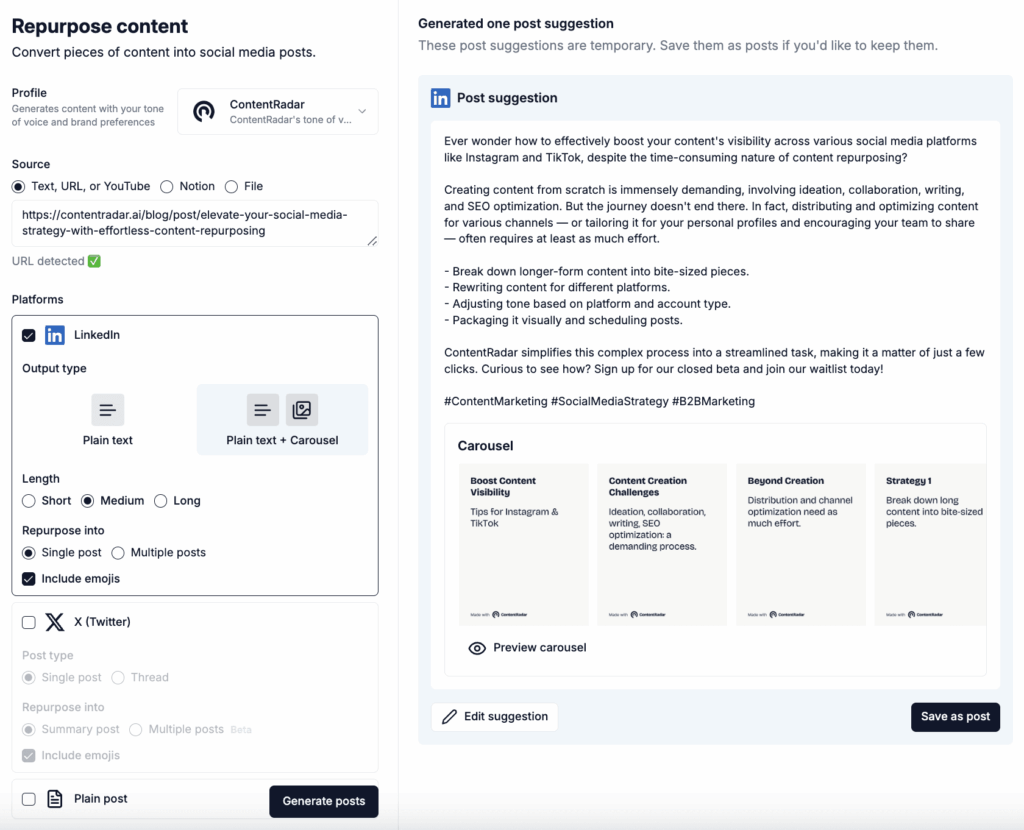Click the LinkedIn icon beside Post suggestion
Screen dimensions: 1024x830
click(440, 98)
